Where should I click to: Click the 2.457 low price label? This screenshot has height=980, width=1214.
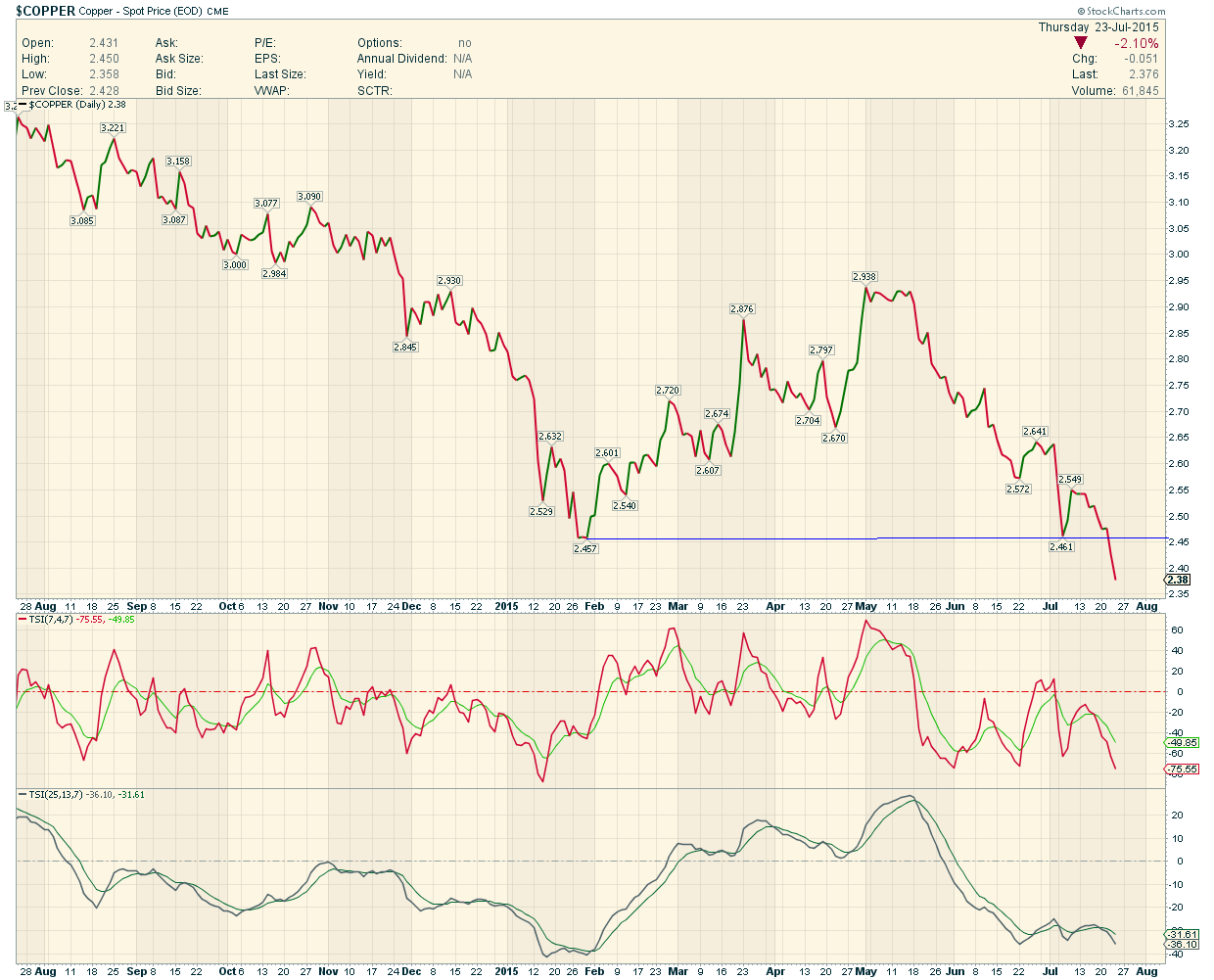[585, 549]
